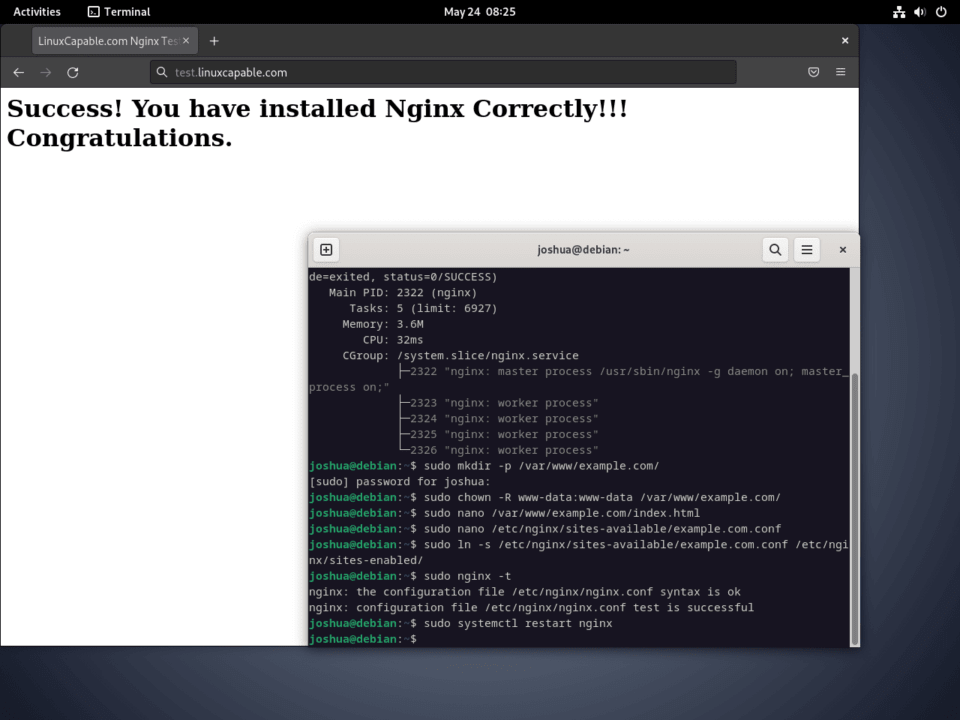
Task: Click the network status icon in top bar
Action: (x=898, y=12)
